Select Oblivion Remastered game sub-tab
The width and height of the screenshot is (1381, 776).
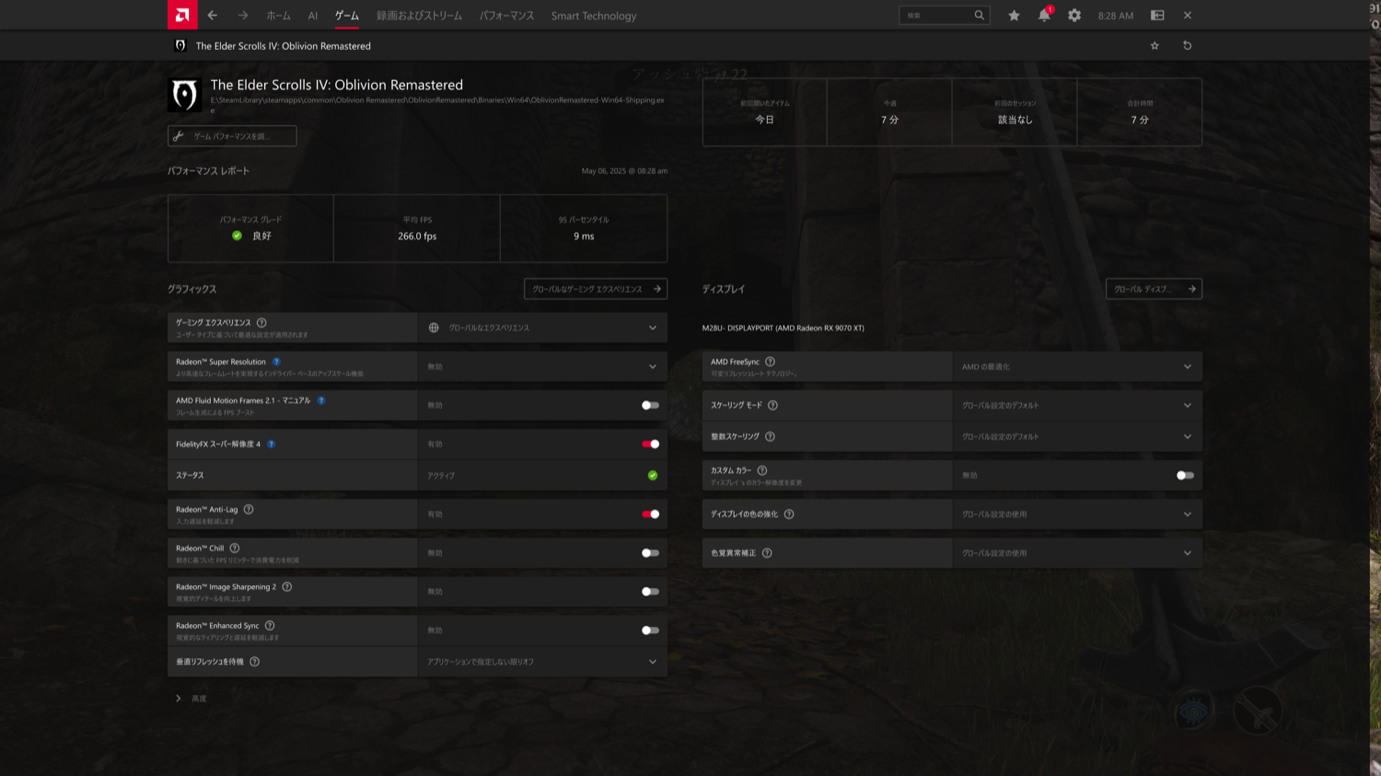(x=273, y=46)
